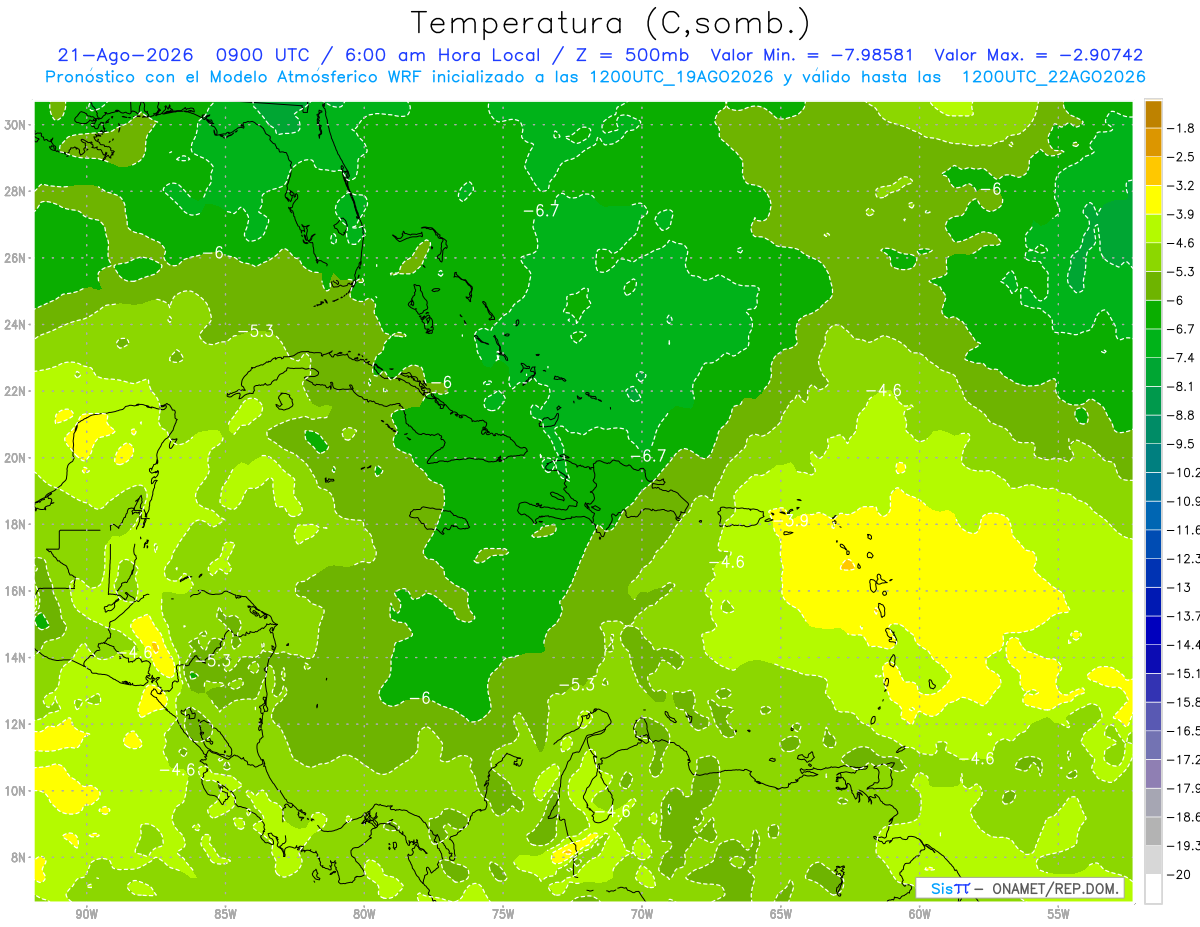Click the 8N latitude axis label

click(19, 857)
